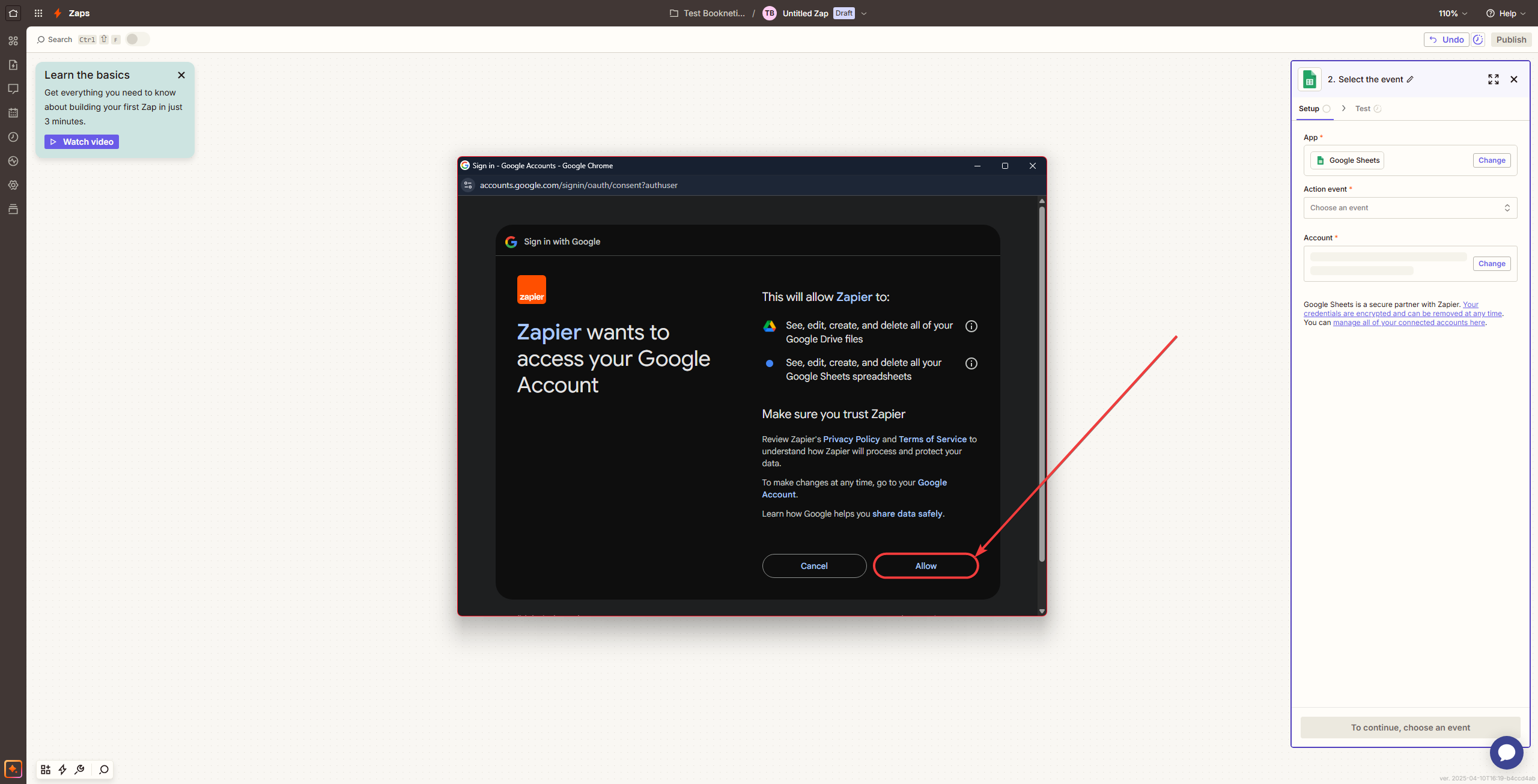This screenshot has height=784, width=1538.
Task: Open the stacked layers sidebar icon
Action: pos(13,209)
